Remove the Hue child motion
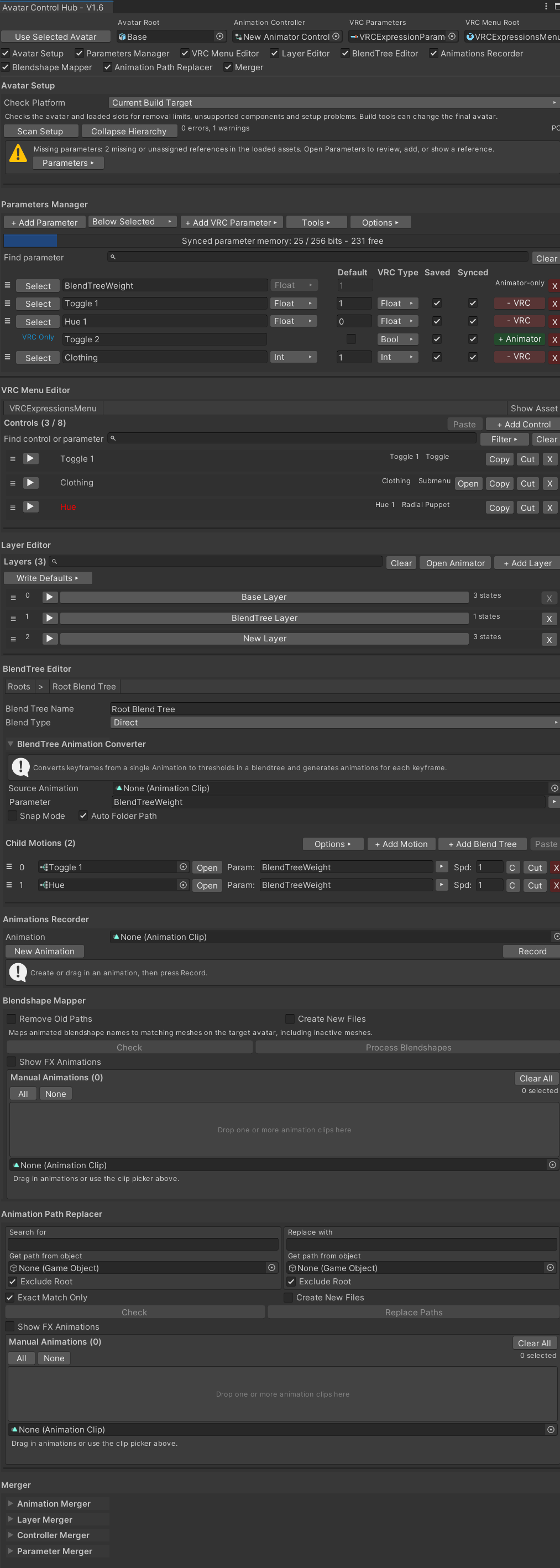 (556, 885)
